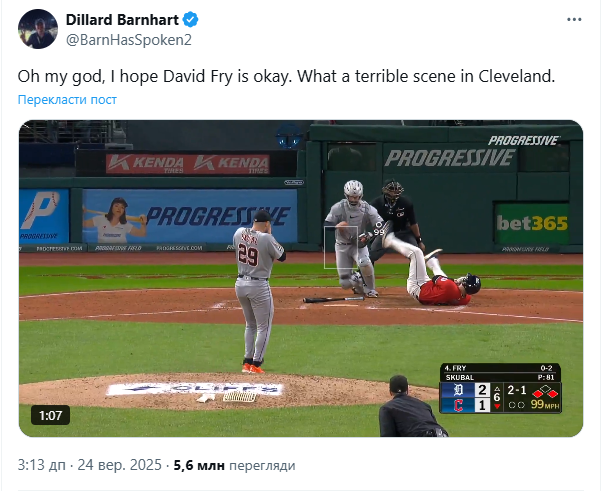Open Dillard Barnhart's profile avatar

[37, 30]
